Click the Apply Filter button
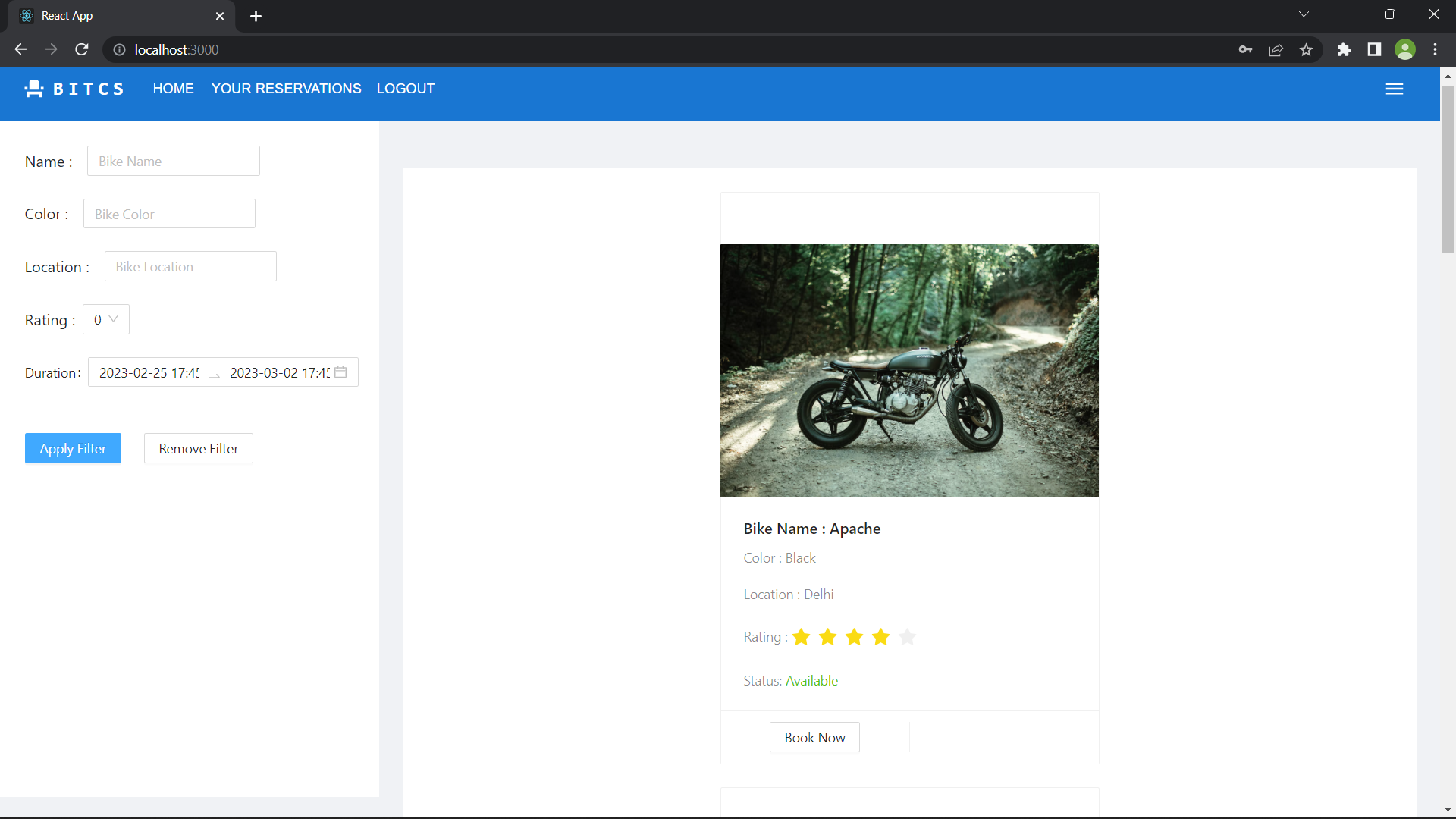Viewport: 1456px width, 819px height. [x=73, y=448]
